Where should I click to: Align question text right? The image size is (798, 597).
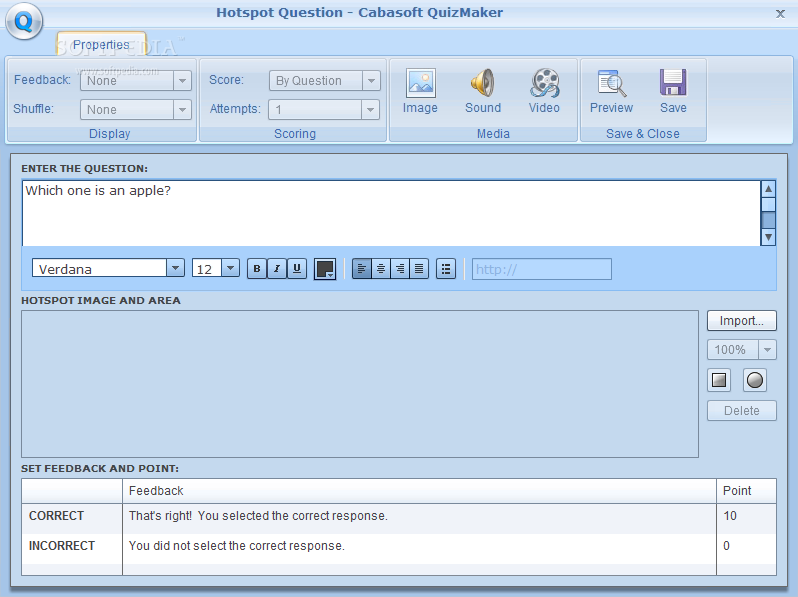tap(400, 269)
